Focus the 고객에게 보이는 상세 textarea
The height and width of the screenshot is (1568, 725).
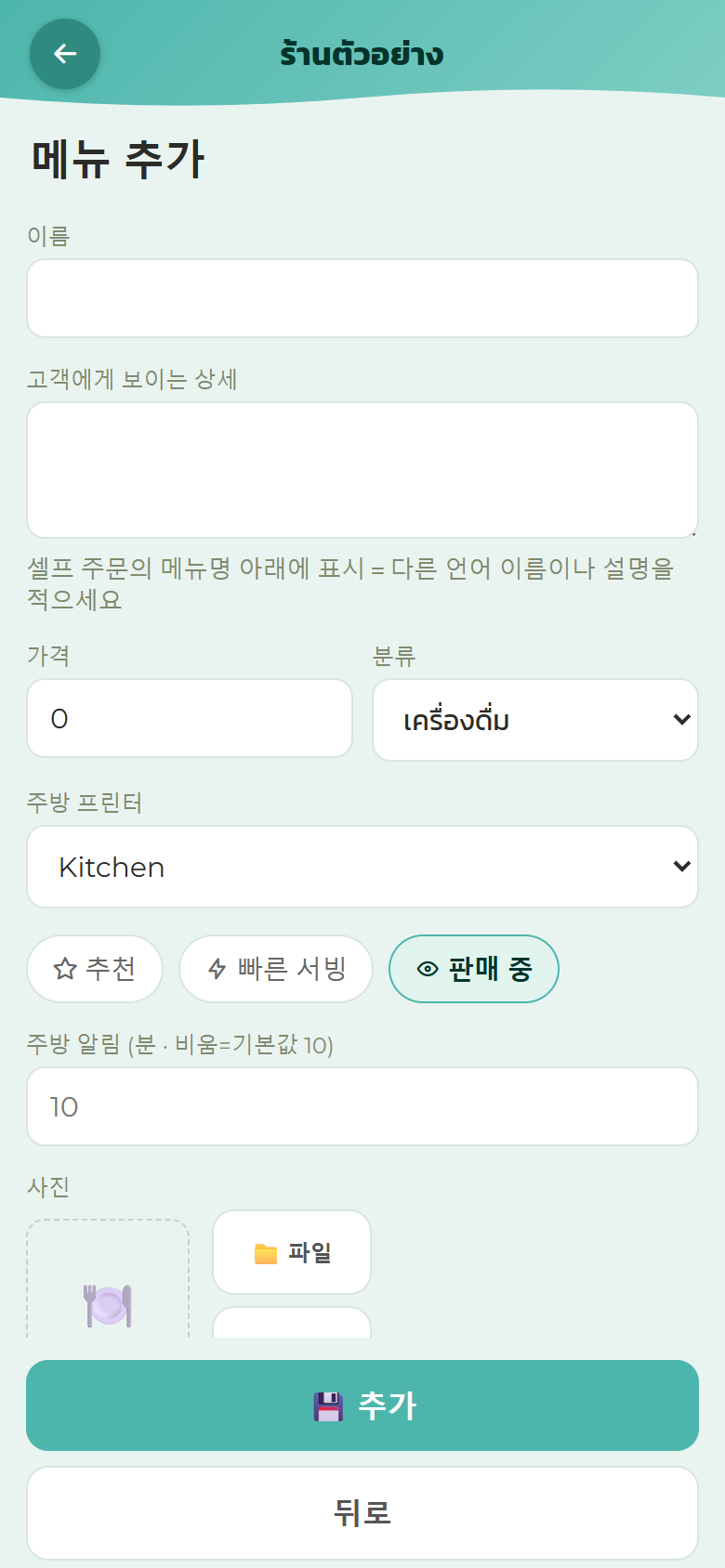362,470
